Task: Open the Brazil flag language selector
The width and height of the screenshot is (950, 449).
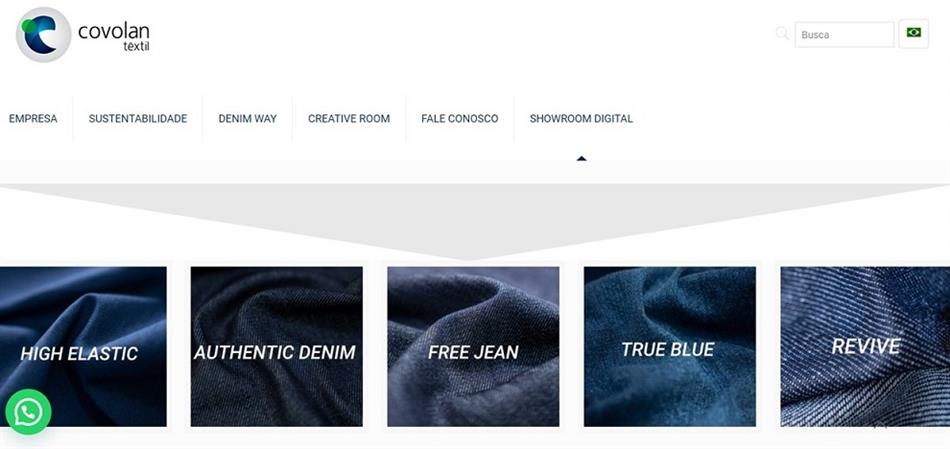Action: pos(914,33)
